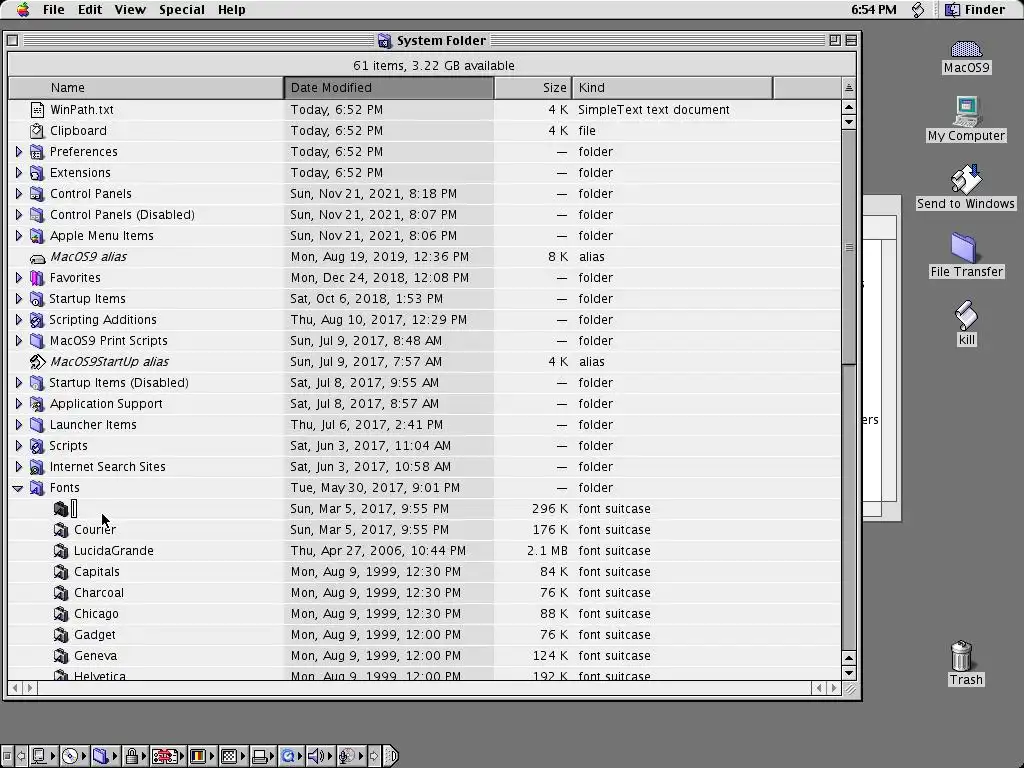The width and height of the screenshot is (1024, 768).
Task: Expand the Control Panels folder
Action: [x=18, y=193]
